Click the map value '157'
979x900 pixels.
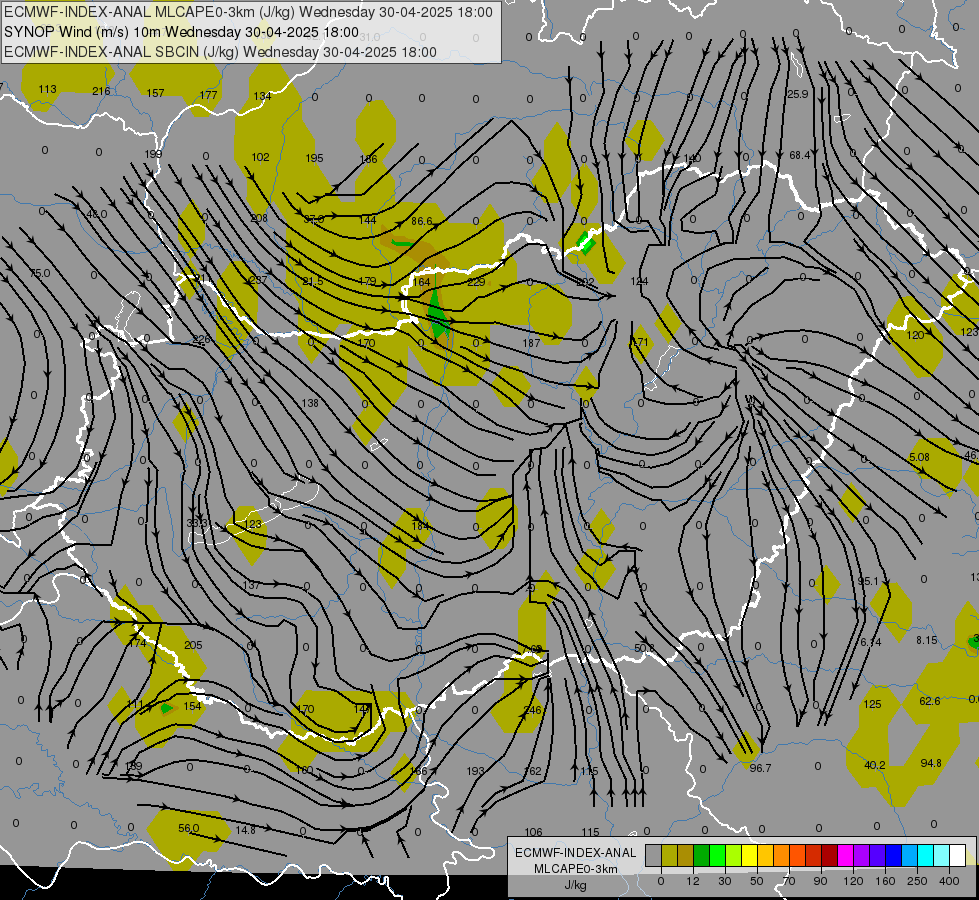(x=155, y=93)
